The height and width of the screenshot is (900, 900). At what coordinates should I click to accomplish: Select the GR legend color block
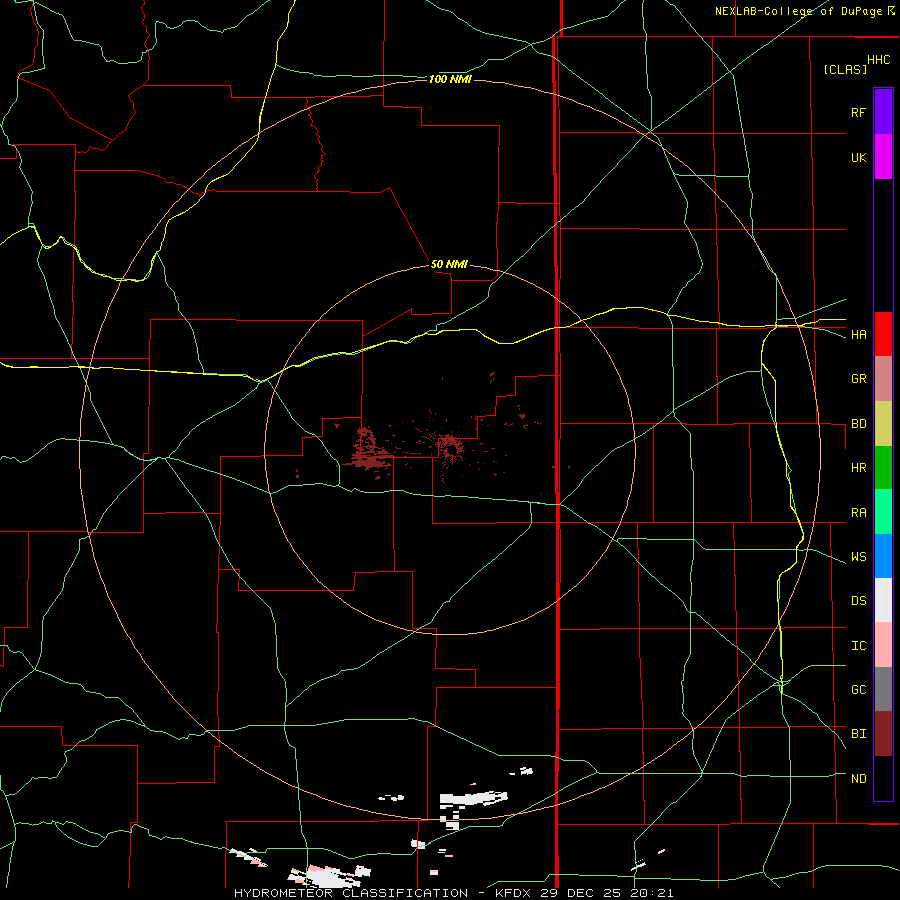[x=883, y=379]
